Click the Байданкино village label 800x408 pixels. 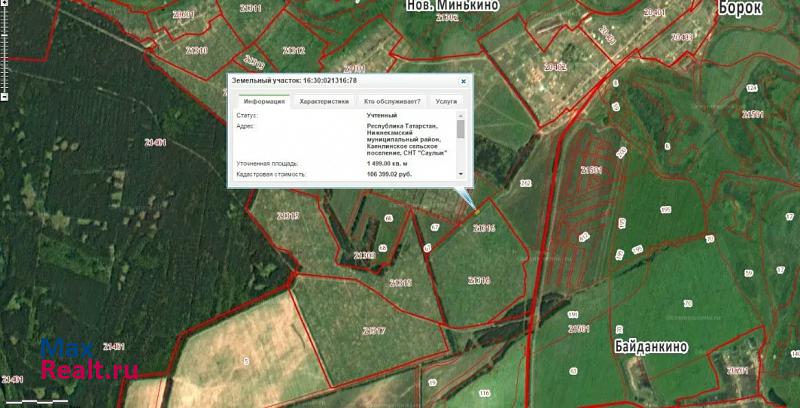pyautogui.click(x=649, y=346)
